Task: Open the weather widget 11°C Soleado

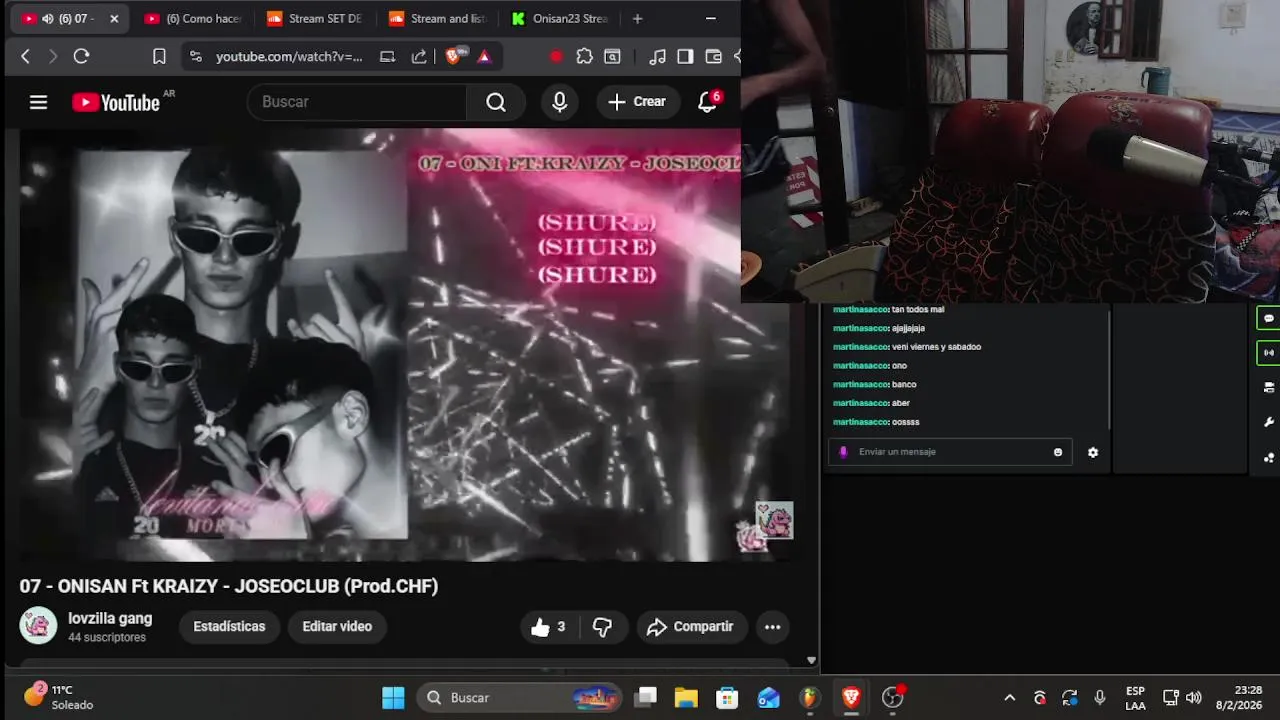Action: (60, 697)
